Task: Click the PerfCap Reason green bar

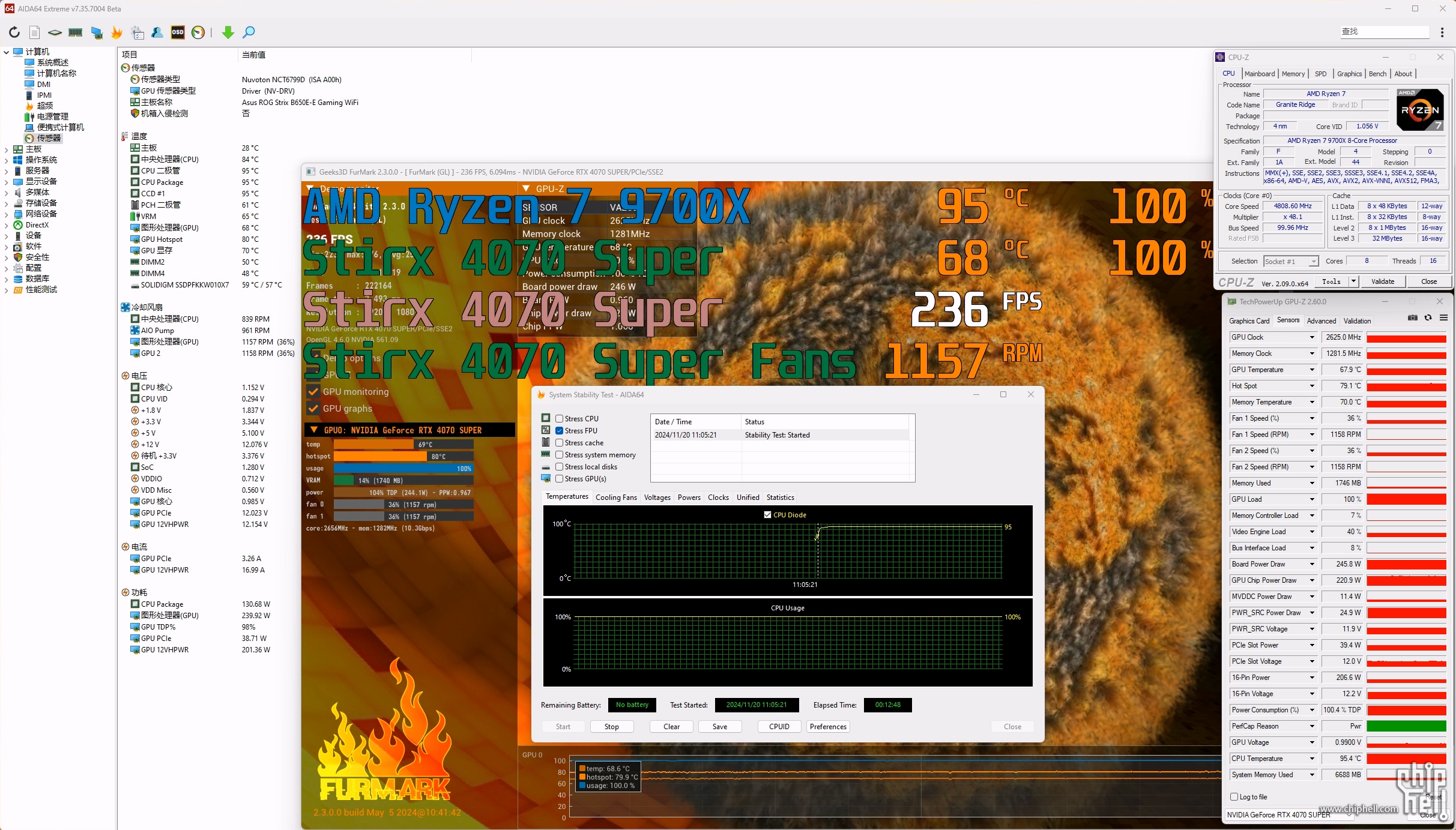Action: click(1406, 726)
